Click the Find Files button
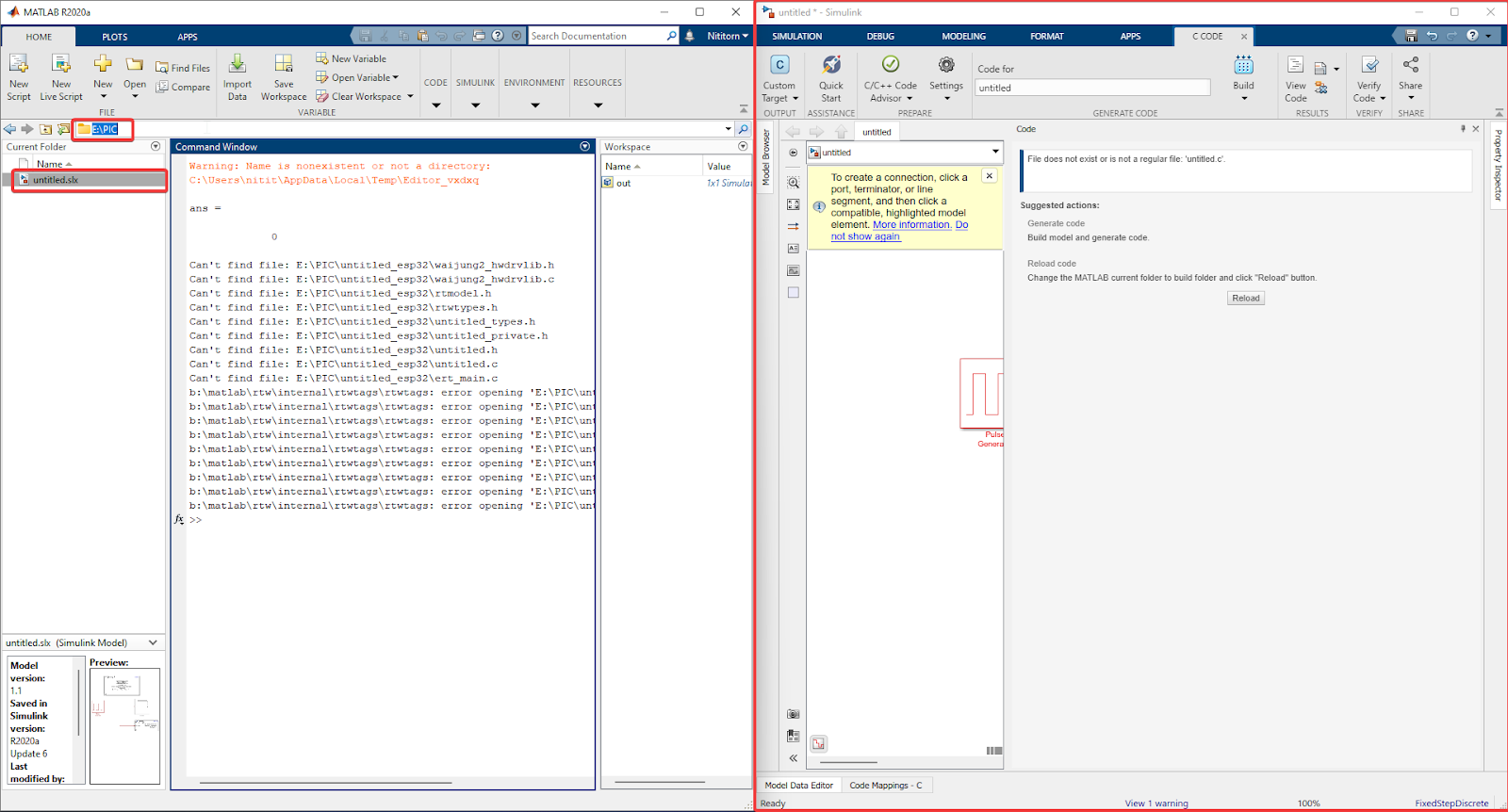Image resolution: width=1508 pixels, height=812 pixels. pos(183,68)
